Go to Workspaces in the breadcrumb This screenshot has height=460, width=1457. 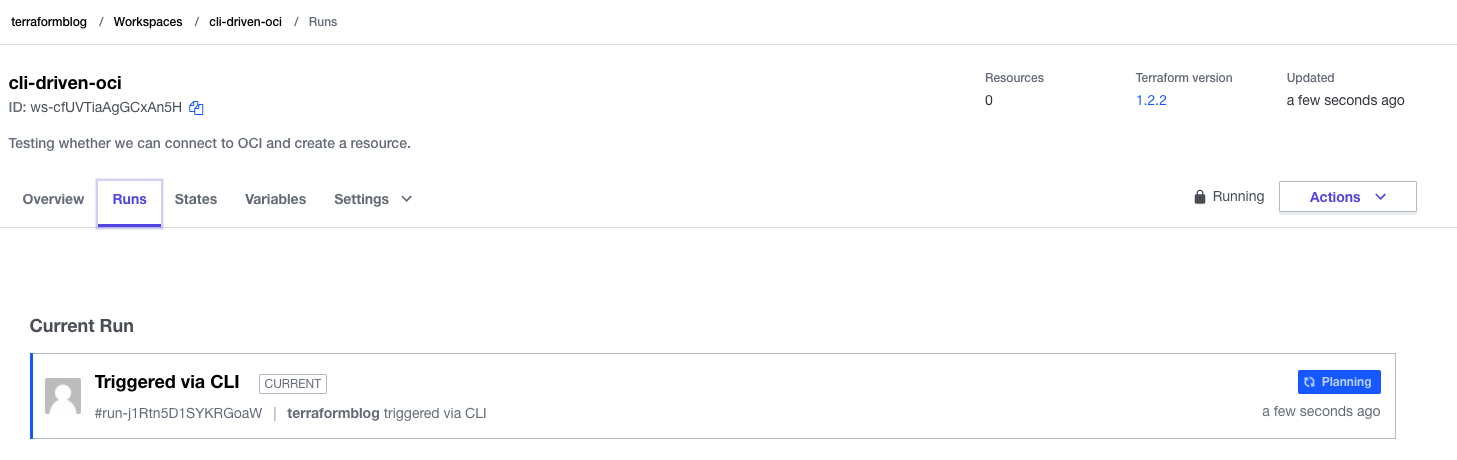click(148, 21)
